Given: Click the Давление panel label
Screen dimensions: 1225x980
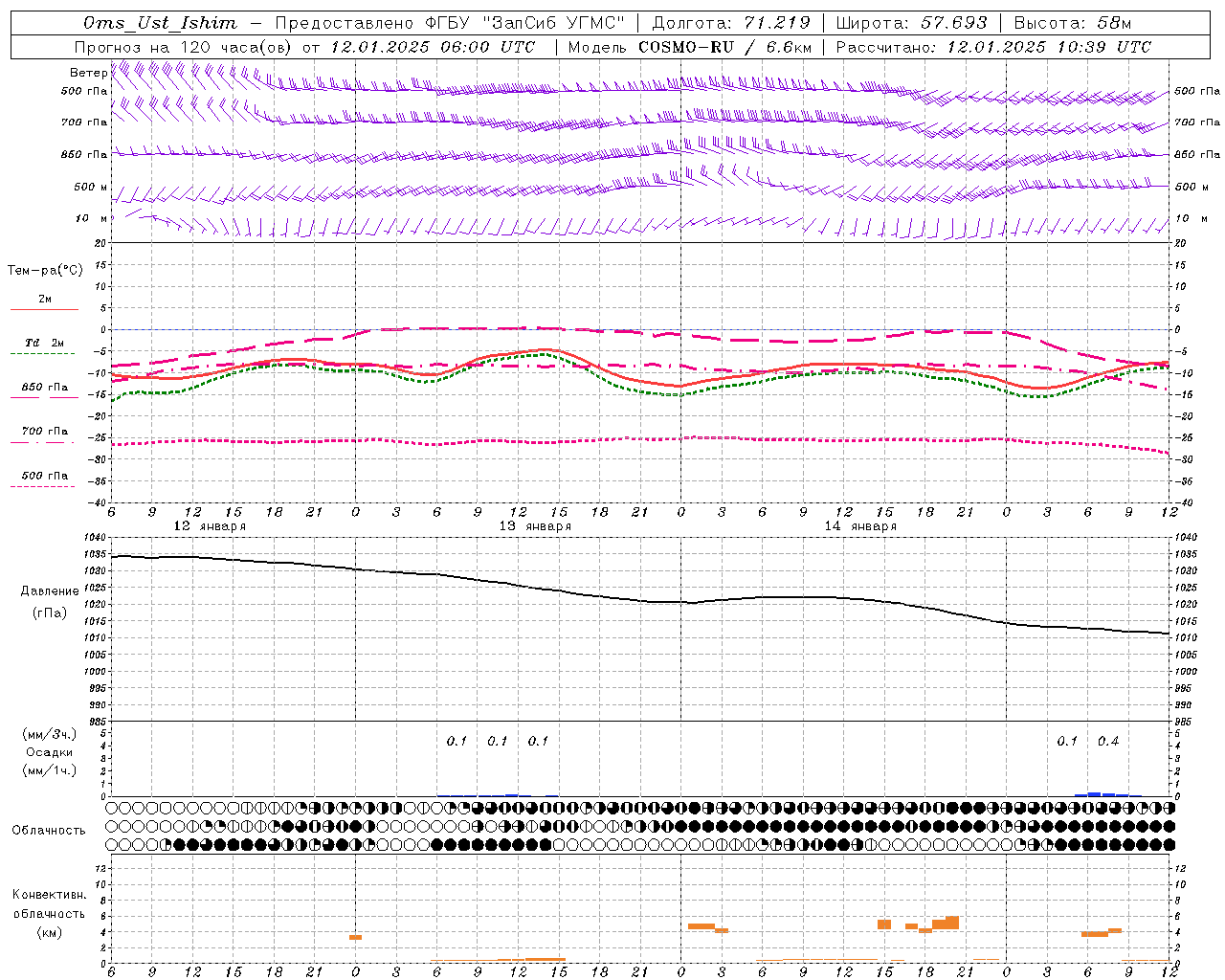Looking at the screenshot, I should coord(50,591).
